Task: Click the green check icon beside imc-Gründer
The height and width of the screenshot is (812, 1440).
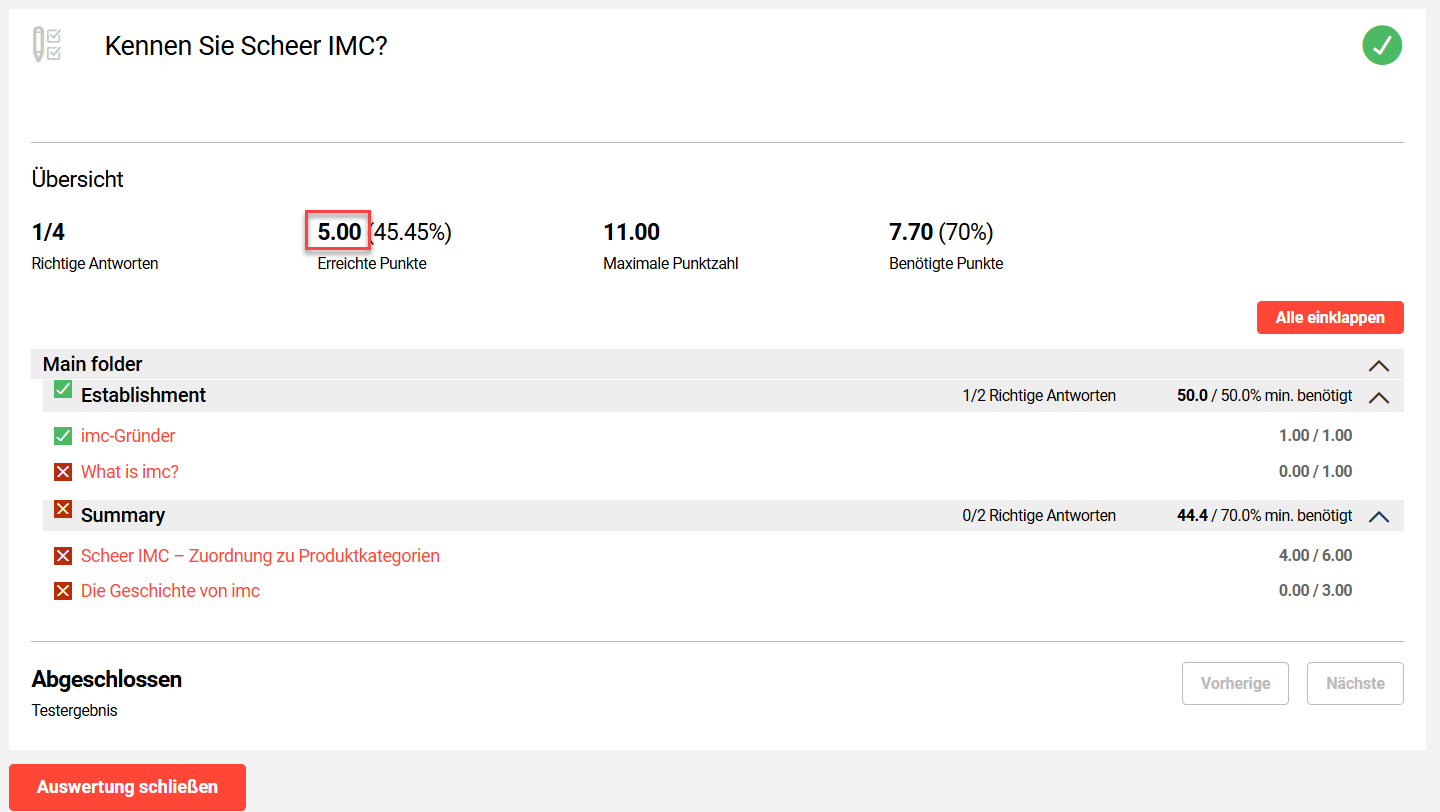Action: click(63, 436)
